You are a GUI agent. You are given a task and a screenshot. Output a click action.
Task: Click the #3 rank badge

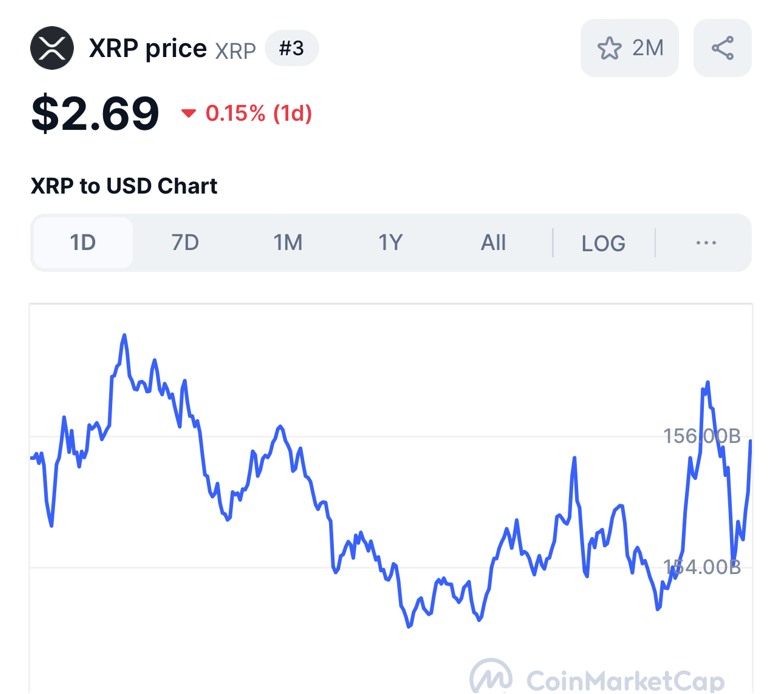click(x=291, y=48)
